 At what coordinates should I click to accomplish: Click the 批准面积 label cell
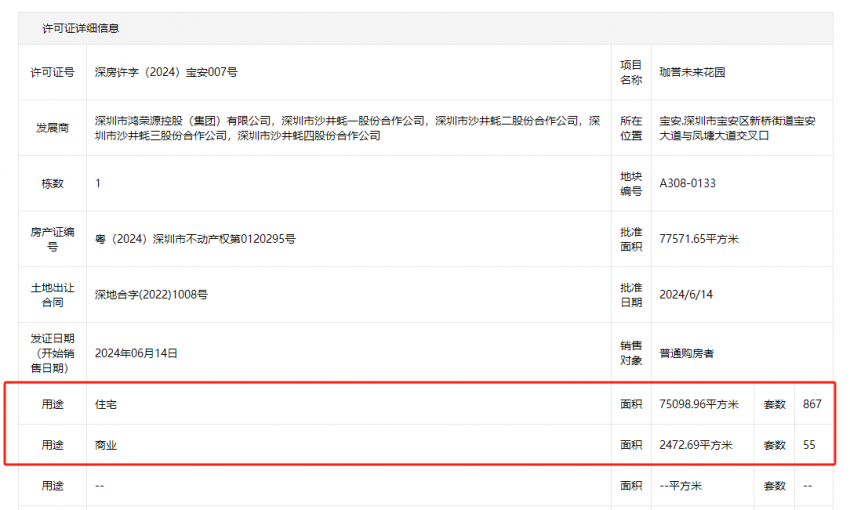pos(631,239)
